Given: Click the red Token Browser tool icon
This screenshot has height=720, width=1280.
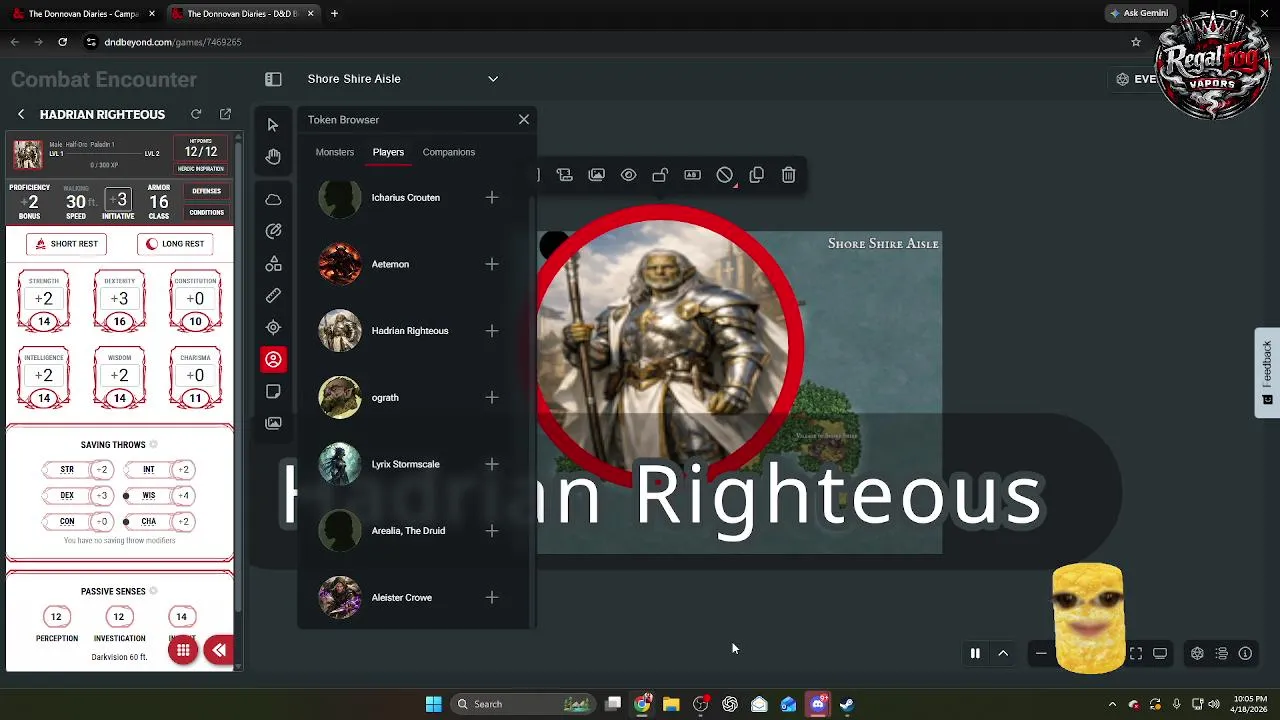Looking at the screenshot, I should [273, 359].
